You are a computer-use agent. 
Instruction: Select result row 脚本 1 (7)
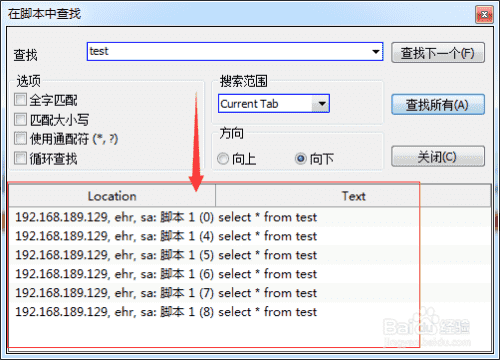249,293
